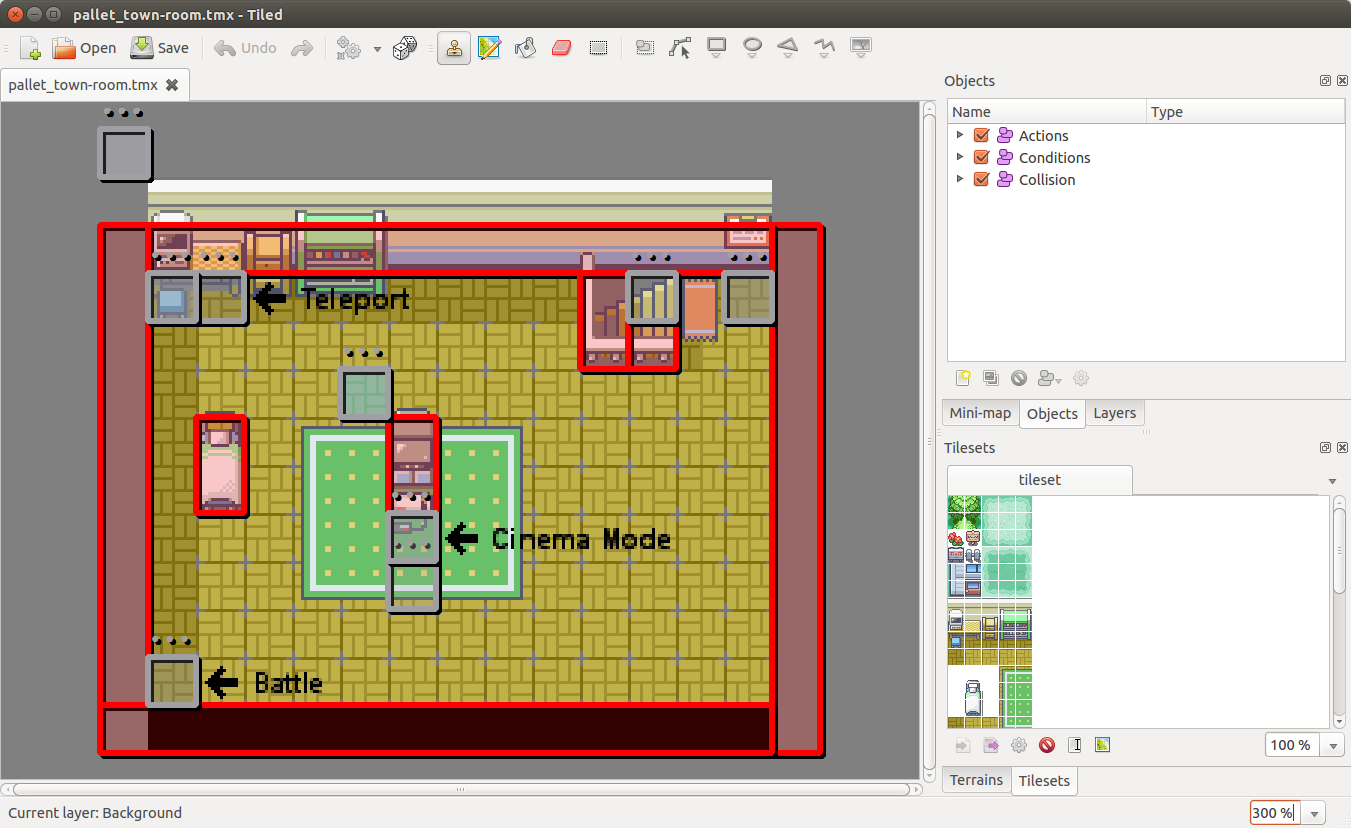
Task: Open object properties gear in Objects panel
Action: click(1081, 378)
